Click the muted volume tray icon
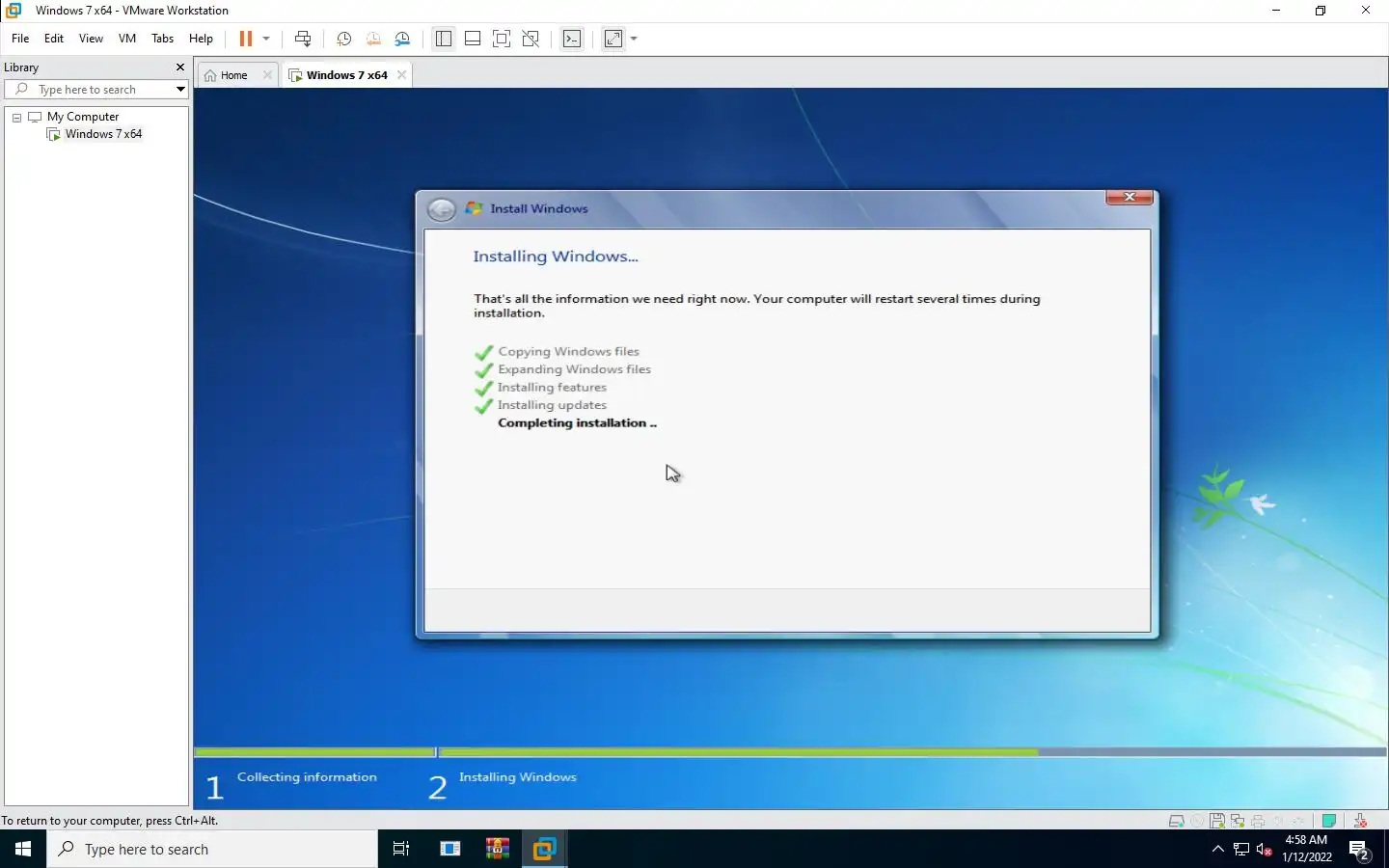The height and width of the screenshot is (868, 1389). click(1265, 850)
